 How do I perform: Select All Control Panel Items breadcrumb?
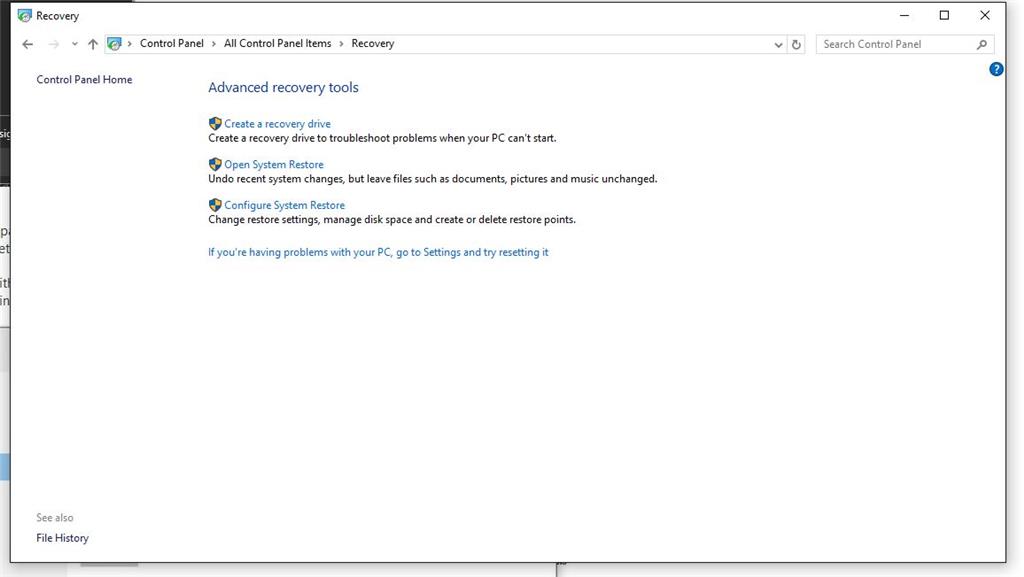(278, 44)
